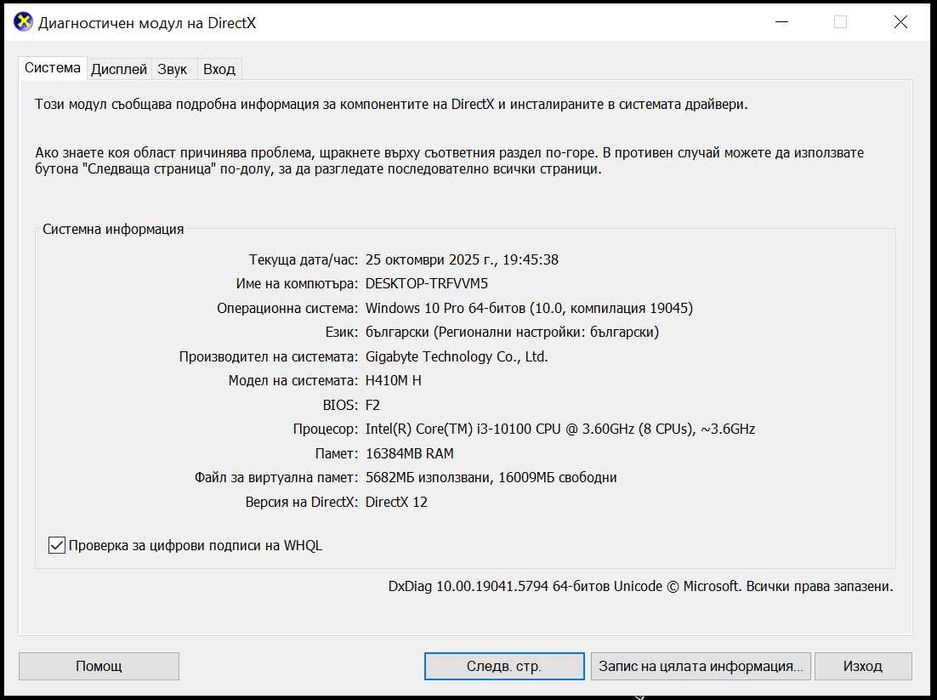Go to next page with Следв. стр.

point(504,666)
